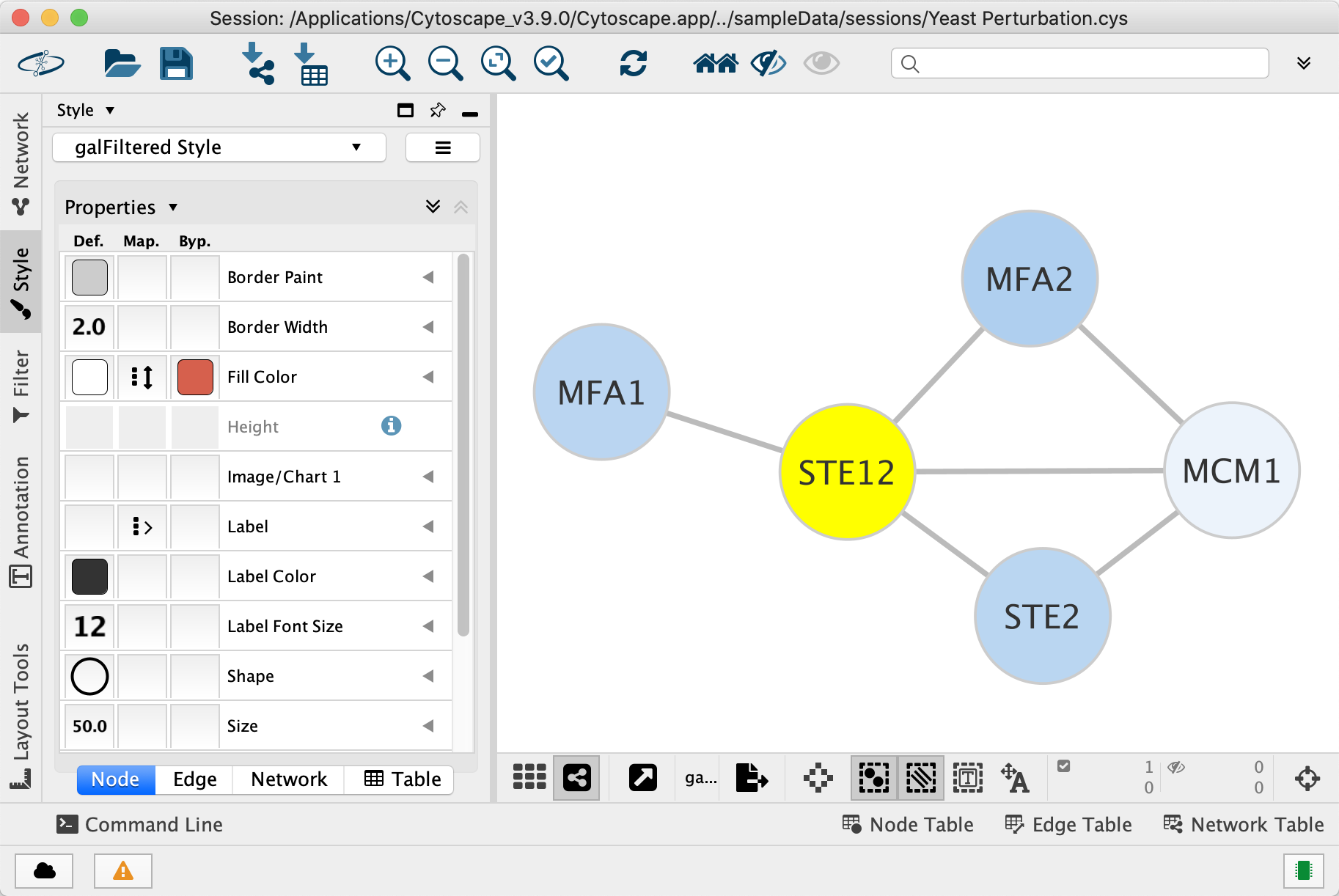Image resolution: width=1339 pixels, height=896 pixels.
Task: Import table from file icon
Action: pos(311,63)
